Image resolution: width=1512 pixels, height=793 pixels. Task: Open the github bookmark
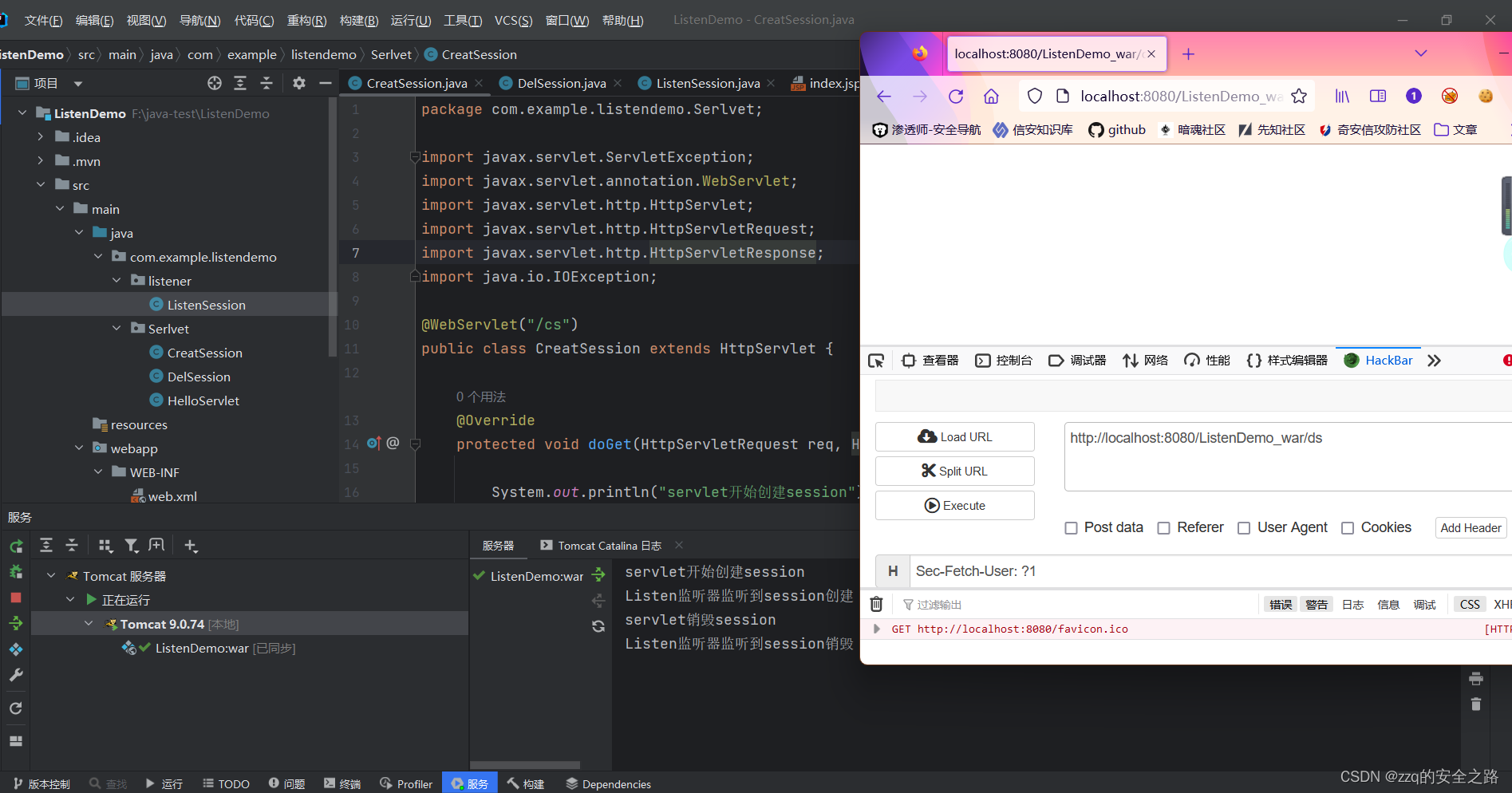click(1117, 130)
